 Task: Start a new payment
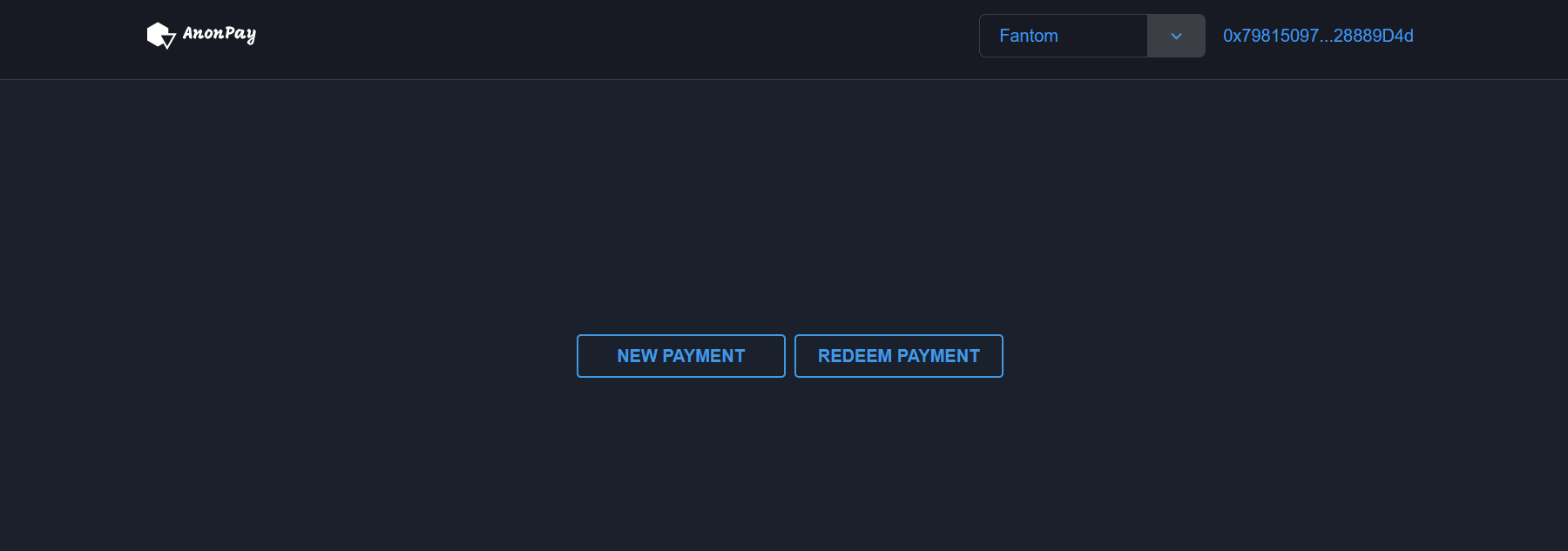[x=681, y=356]
